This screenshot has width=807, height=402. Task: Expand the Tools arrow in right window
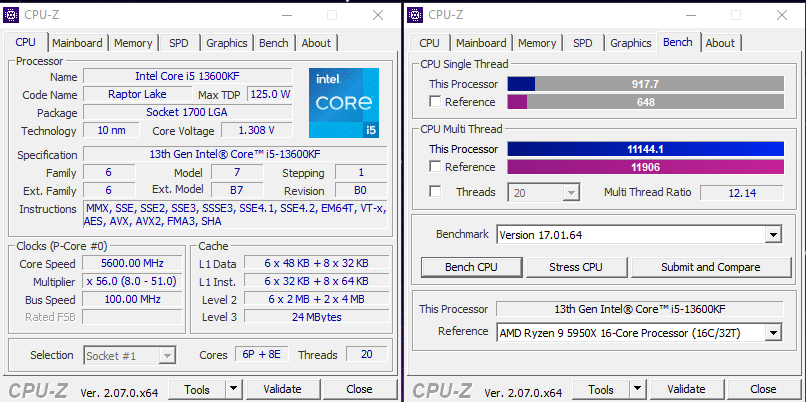point(637,389)
